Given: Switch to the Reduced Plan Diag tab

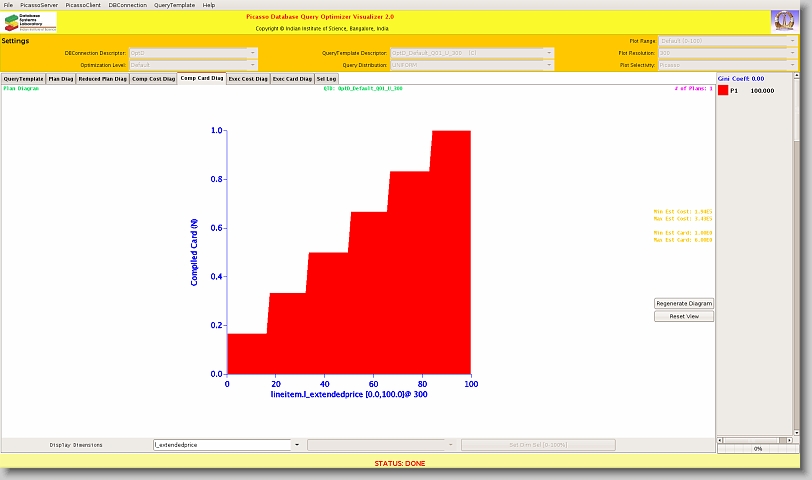Looking at the screenshot, I should tap(102, 78).
